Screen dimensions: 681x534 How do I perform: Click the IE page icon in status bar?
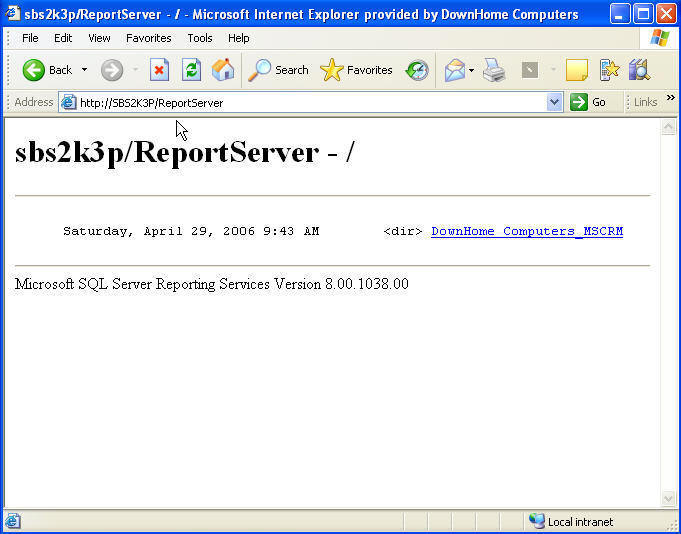13,521
